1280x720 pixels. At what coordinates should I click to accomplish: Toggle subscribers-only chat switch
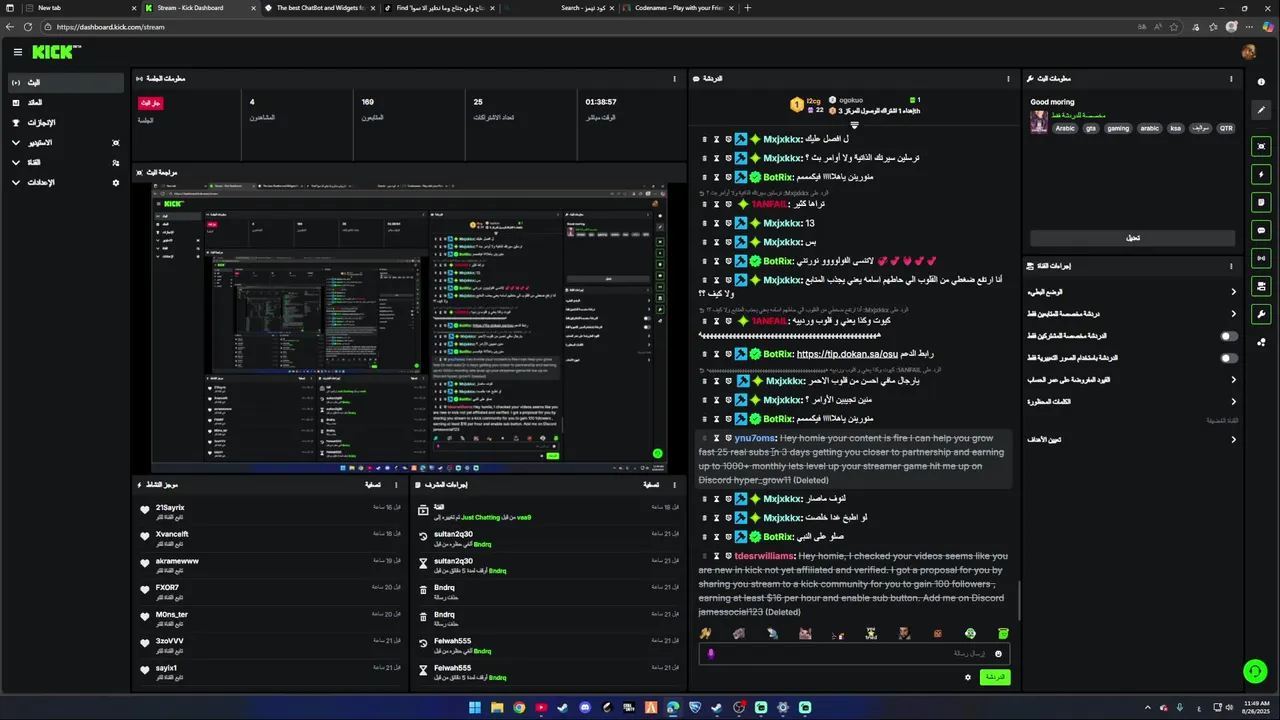(x=1229, y=336)
